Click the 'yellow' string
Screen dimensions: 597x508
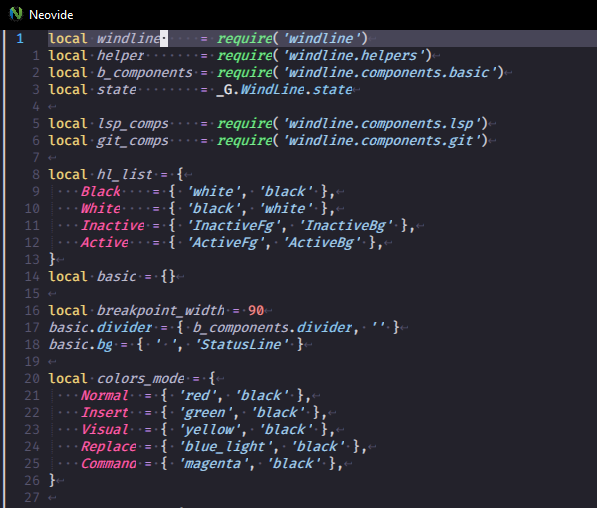pos(210,430)
